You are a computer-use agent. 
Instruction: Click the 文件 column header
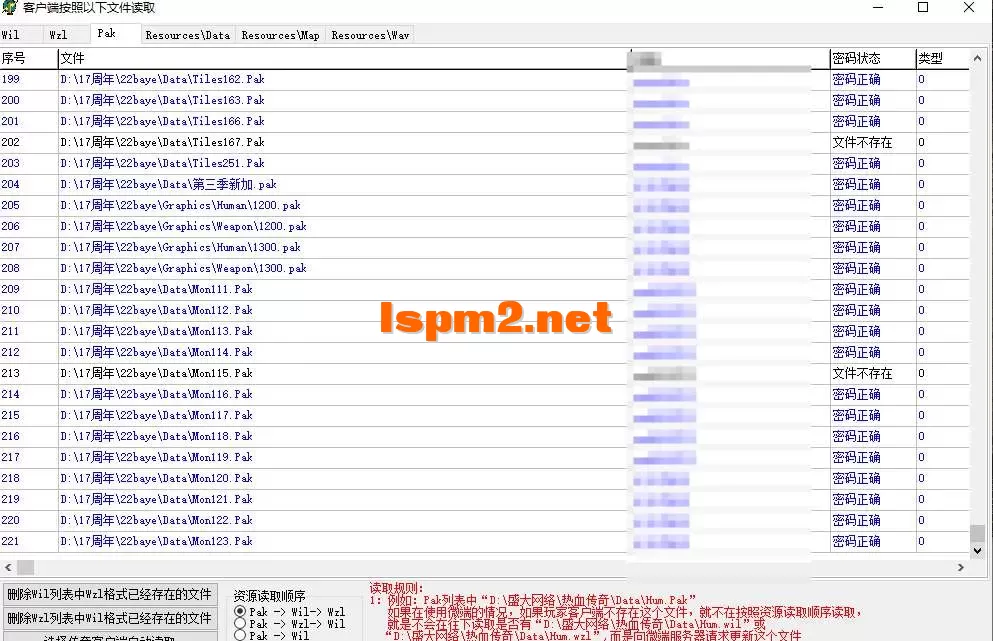point(344,58)
